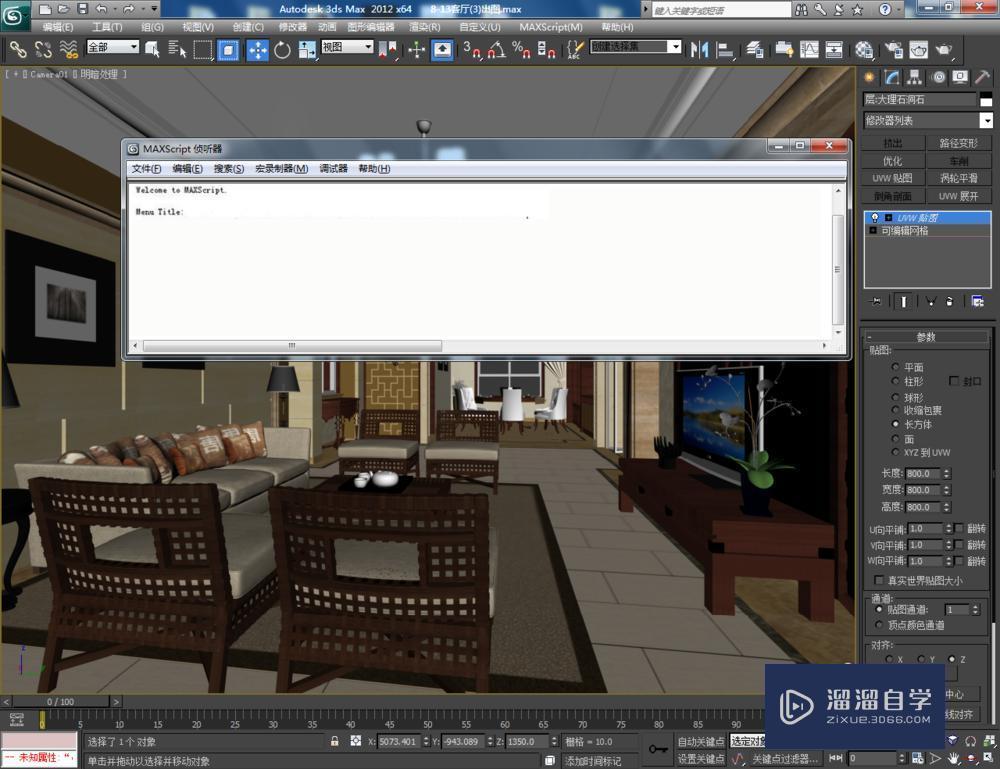Screen dimensions: 1000x769
Task: Activate Select and Scale tool
Action: click(x=307, y=49)
